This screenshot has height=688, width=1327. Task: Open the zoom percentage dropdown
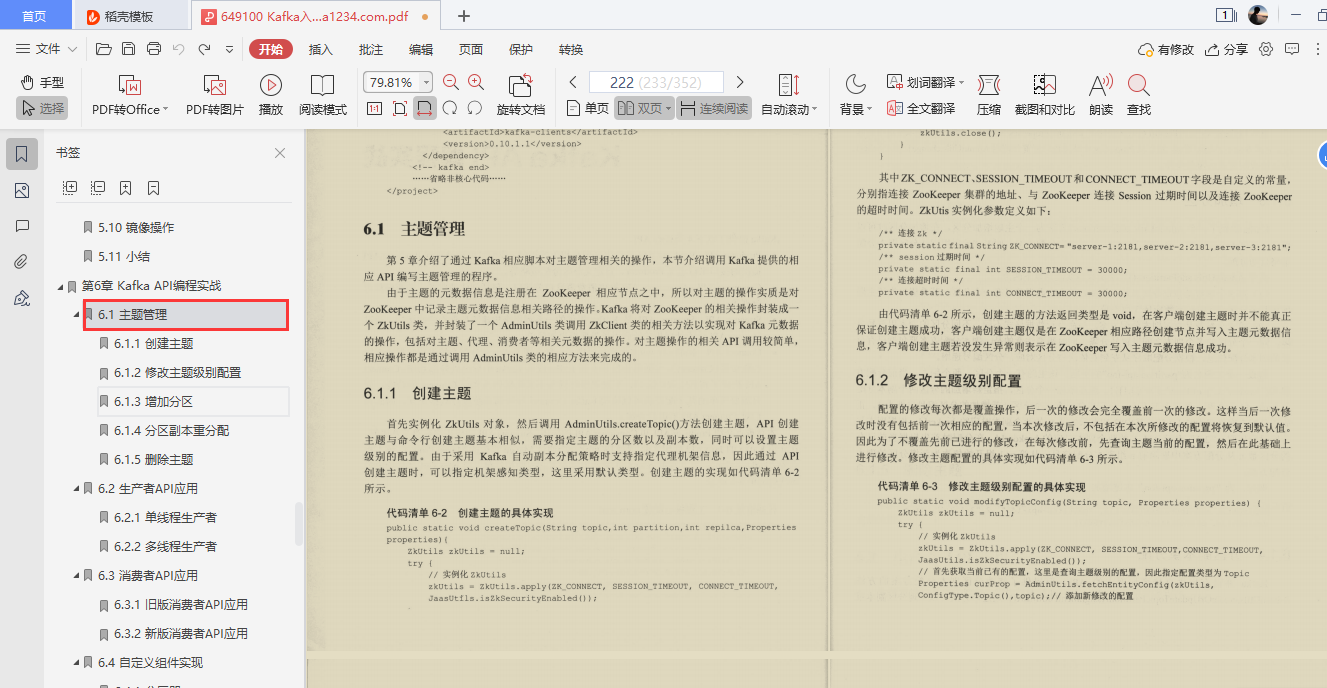424,81
